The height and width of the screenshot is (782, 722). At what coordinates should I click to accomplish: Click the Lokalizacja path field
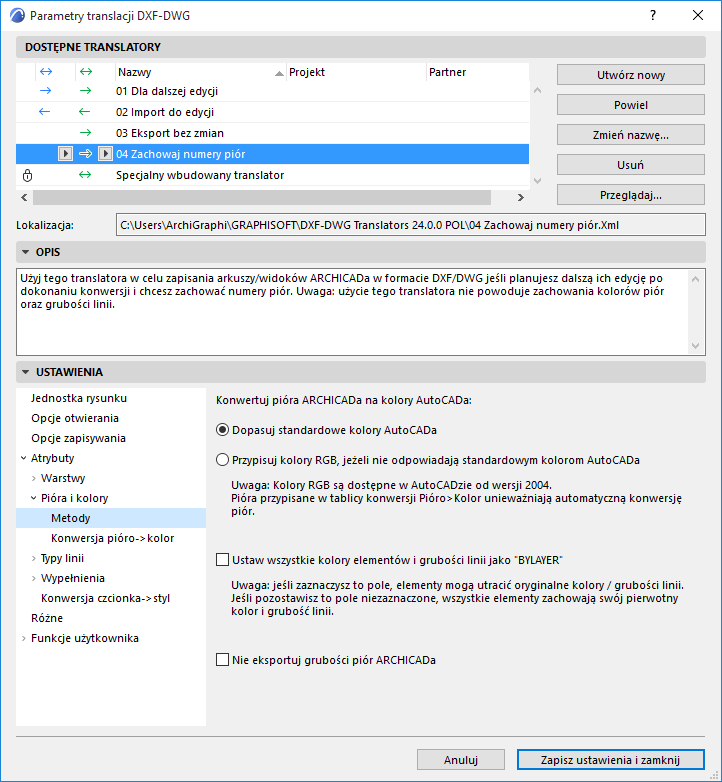click(x=411, y=225)
